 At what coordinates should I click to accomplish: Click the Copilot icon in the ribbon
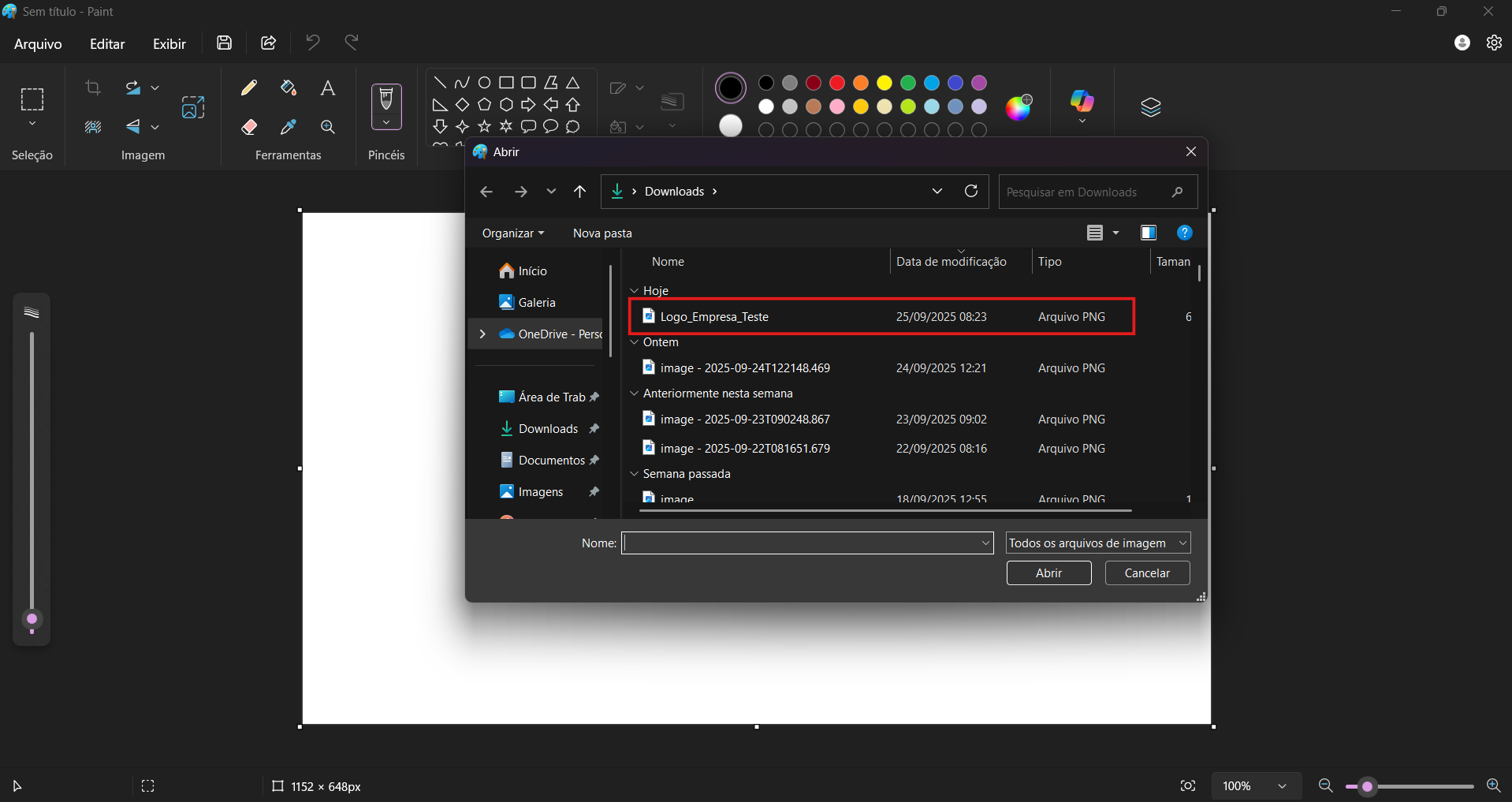pyautogui.click(x=1082, y=101)
